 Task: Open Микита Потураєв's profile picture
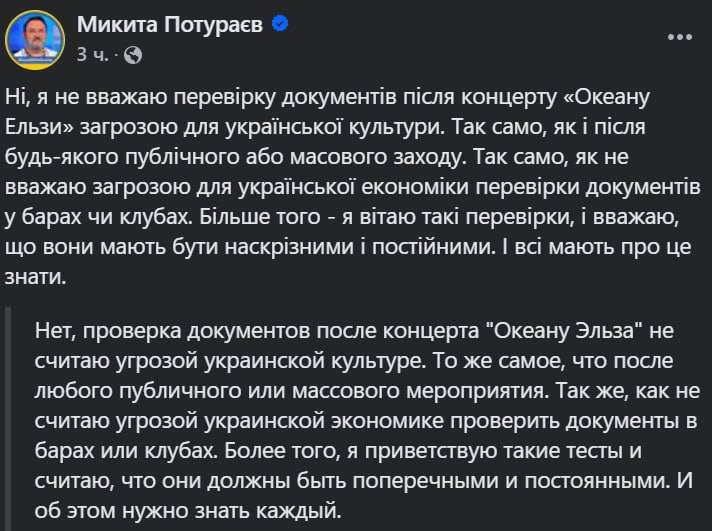[x=37, y=39]
